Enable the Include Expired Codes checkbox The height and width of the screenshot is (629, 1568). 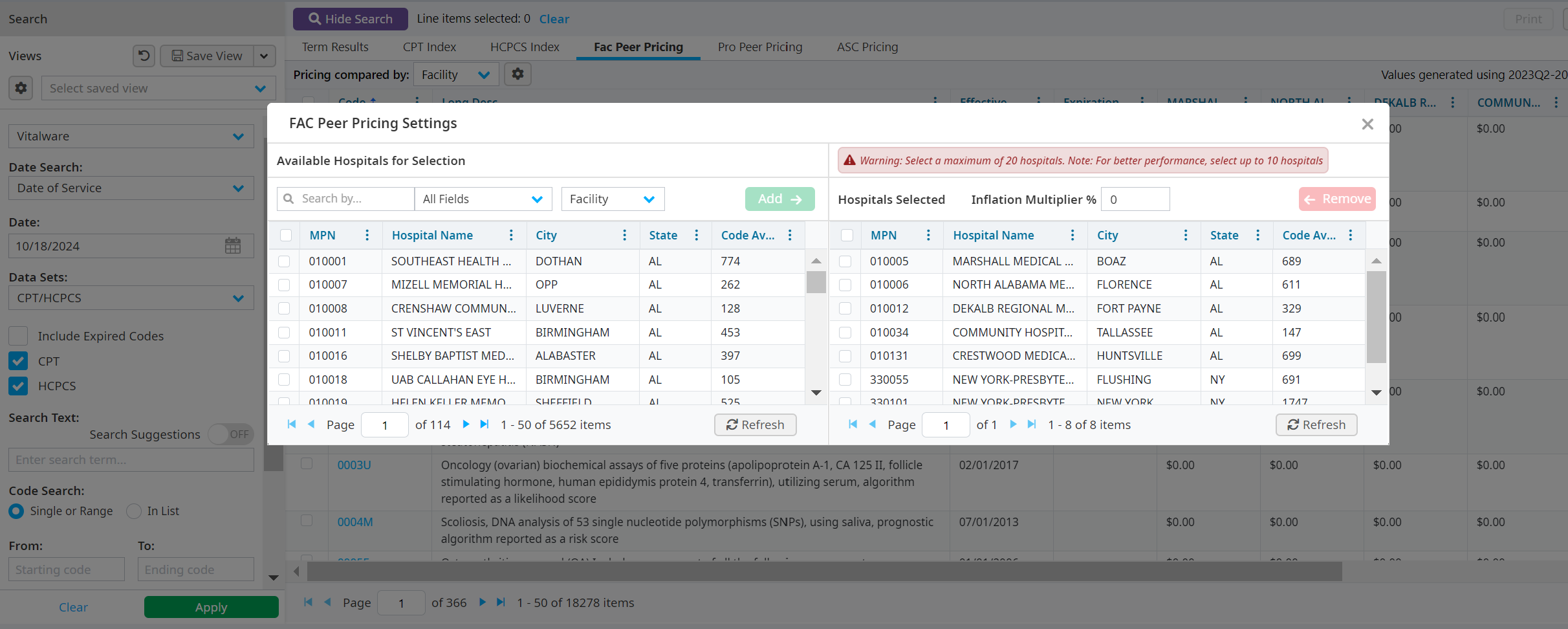click(18, 336)
